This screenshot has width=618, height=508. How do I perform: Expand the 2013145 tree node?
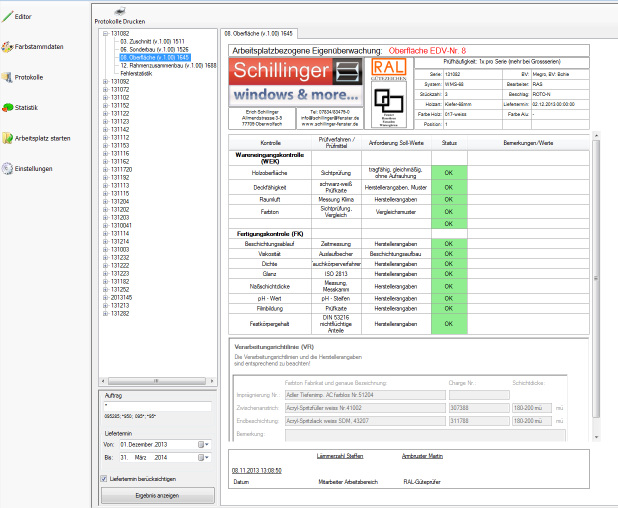105,297
